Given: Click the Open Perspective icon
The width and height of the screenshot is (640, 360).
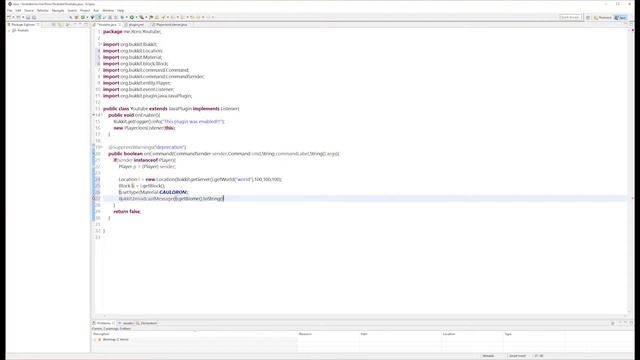Looking at the screenshot, I should coord(588,18).
